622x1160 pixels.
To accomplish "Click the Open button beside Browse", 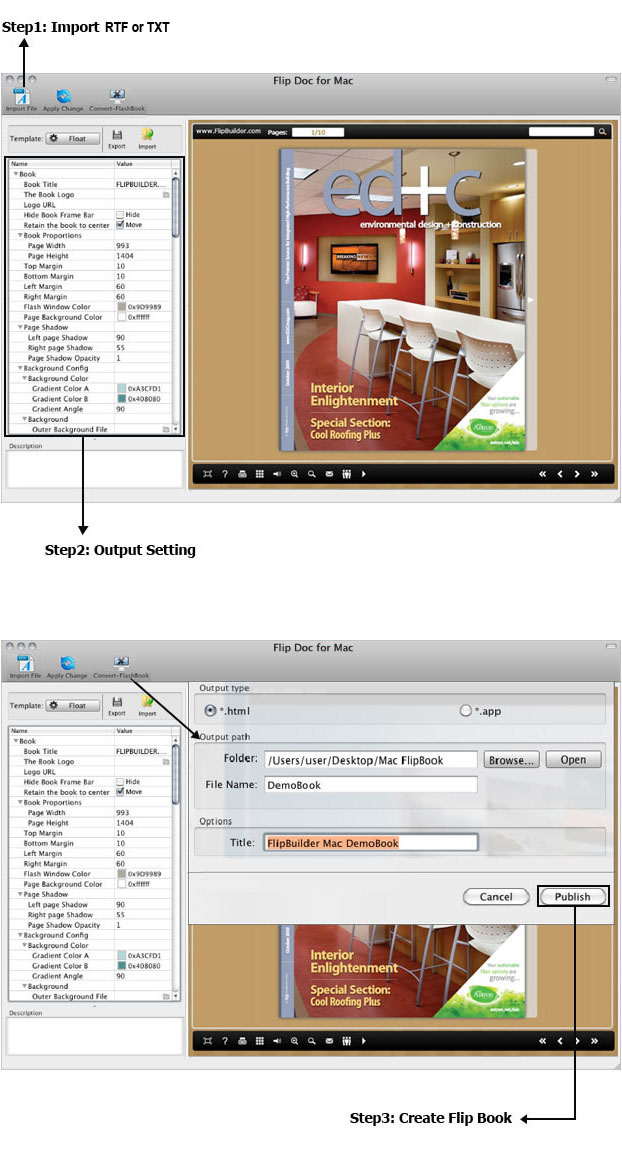I will pos(573,760).
